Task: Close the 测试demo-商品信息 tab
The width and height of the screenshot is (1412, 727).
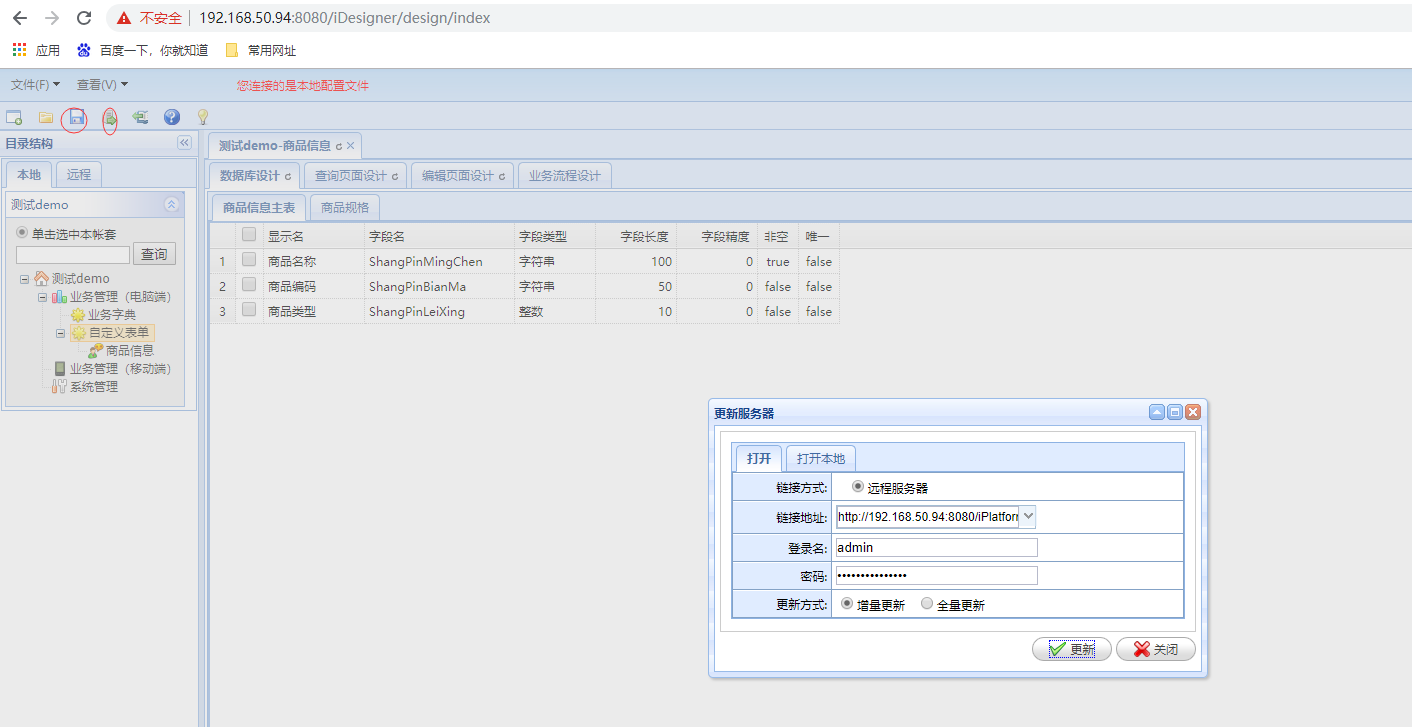Action: point(350,146)
